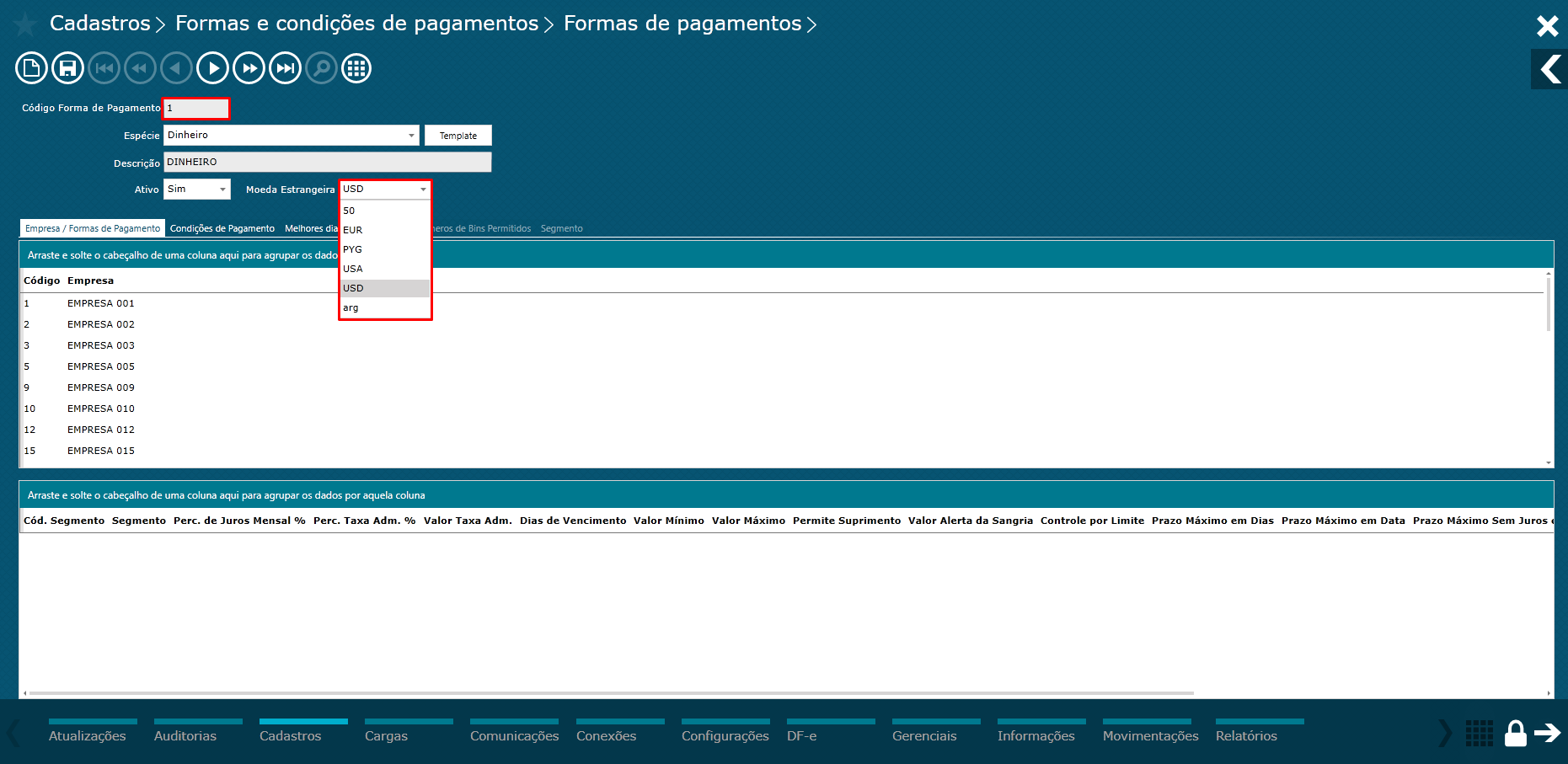Select the EMPRESA 015 row
Image resolution: width=1568 pixels, height=764 pixels.
(x=782, y=451)
